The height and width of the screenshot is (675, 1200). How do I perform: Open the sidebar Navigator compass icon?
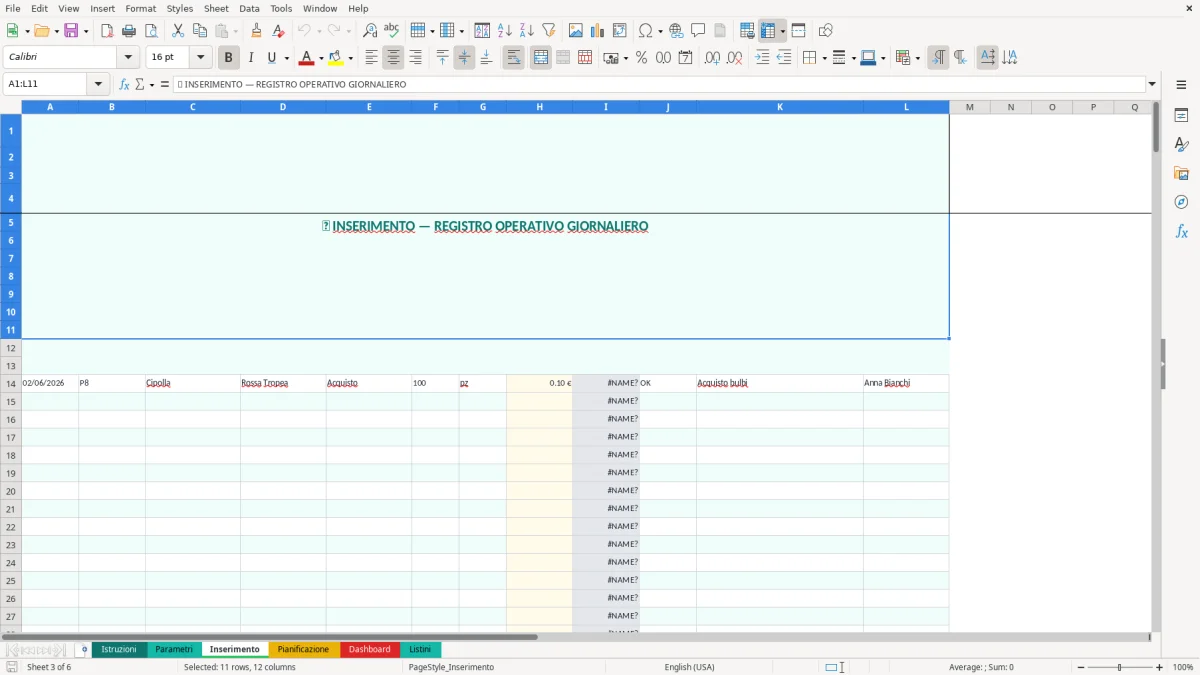1181,202
